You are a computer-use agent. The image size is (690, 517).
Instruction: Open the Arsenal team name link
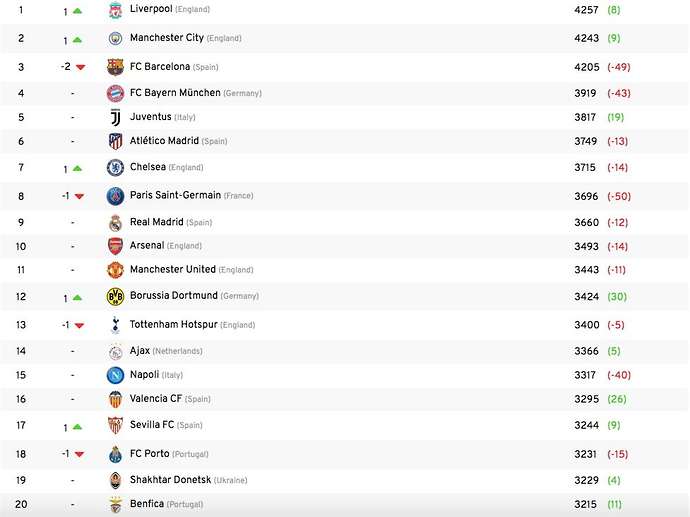coord(147,246)
